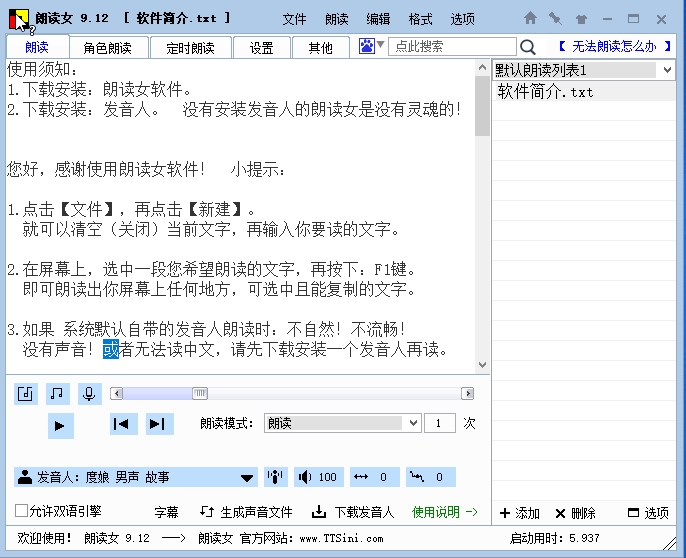
Task: Click the progress slider left arrow
Action: pos(116,393)
